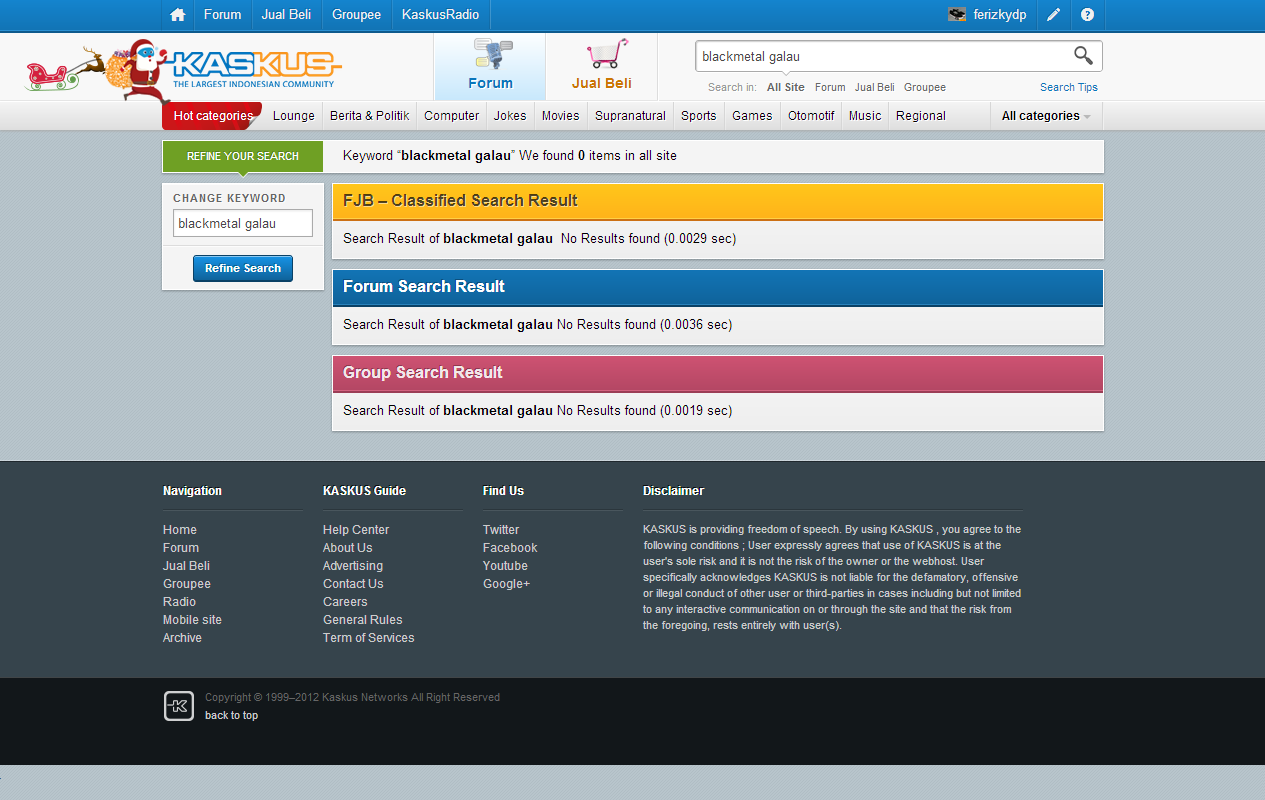This screenshot has width=1265, height=800.
Task: Open Groupee in the top bar
Action: (357, 15)
